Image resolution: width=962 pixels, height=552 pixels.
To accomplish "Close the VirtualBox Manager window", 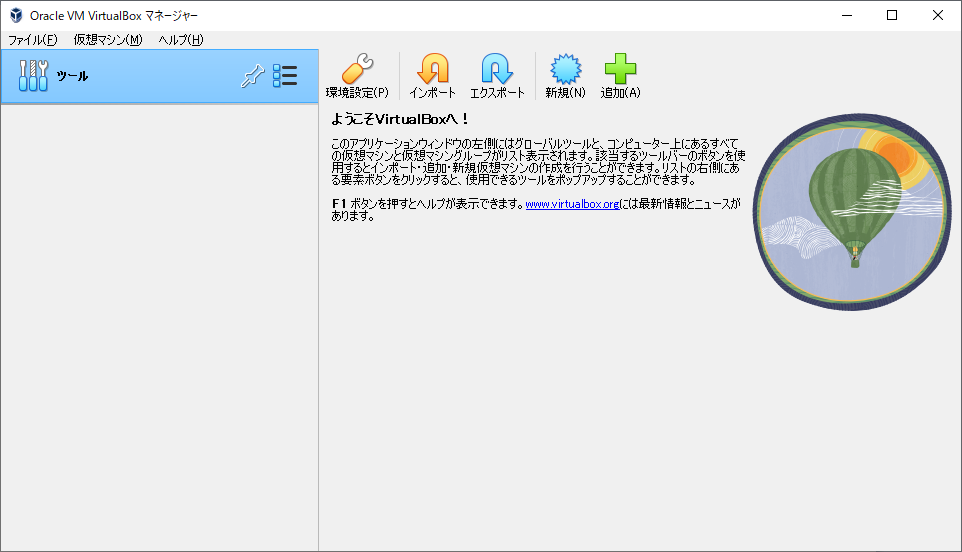I will (x=937, y=15).
